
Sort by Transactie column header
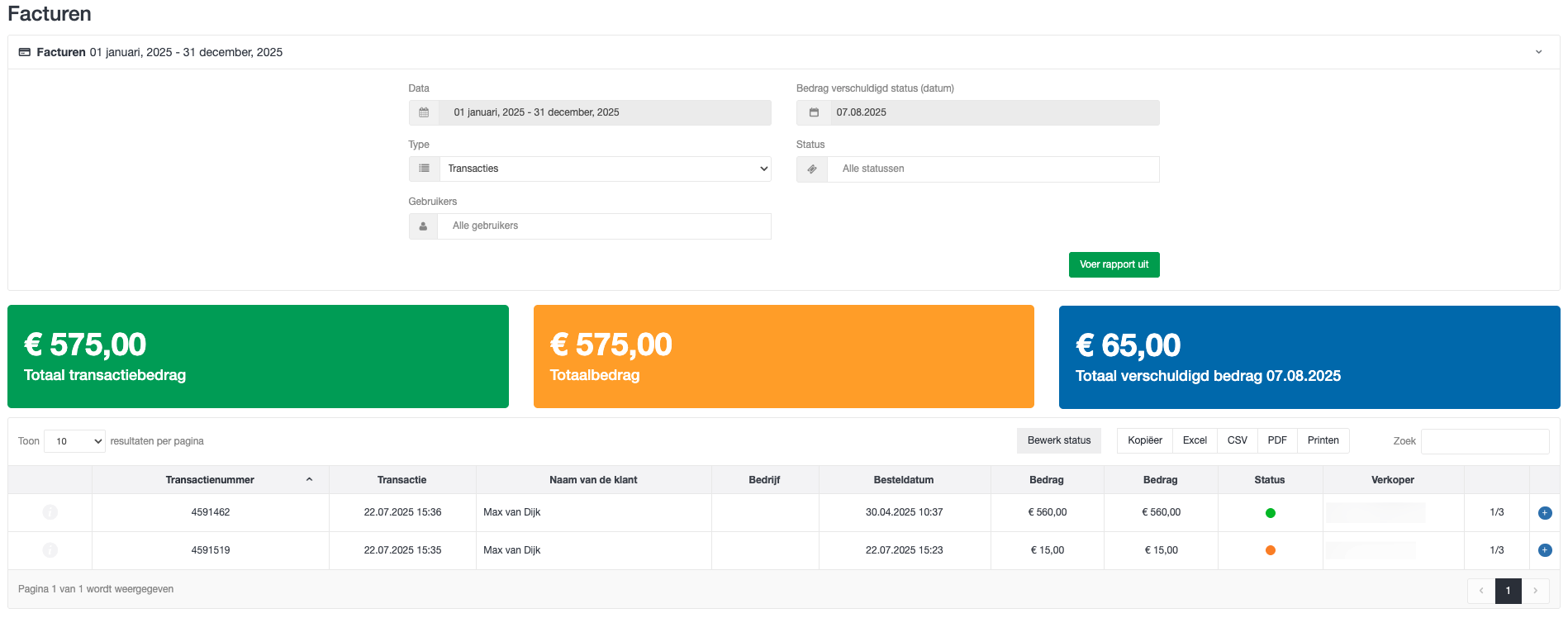click(402, 480)
